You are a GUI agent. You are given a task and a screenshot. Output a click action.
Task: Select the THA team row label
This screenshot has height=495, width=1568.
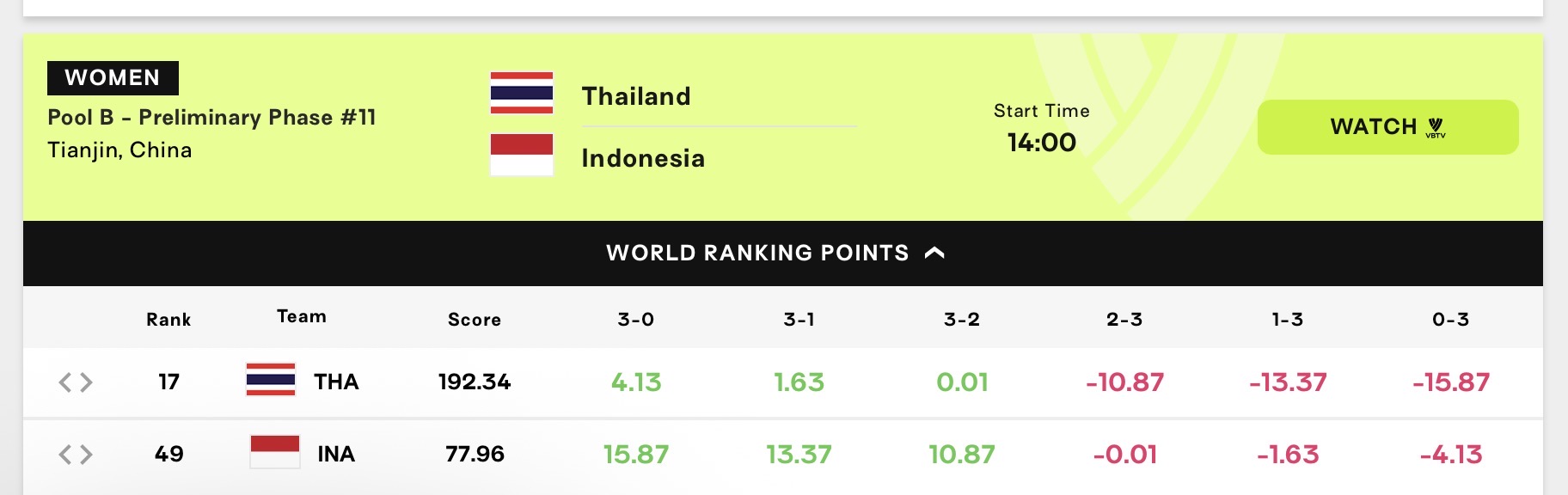(336, 382)
